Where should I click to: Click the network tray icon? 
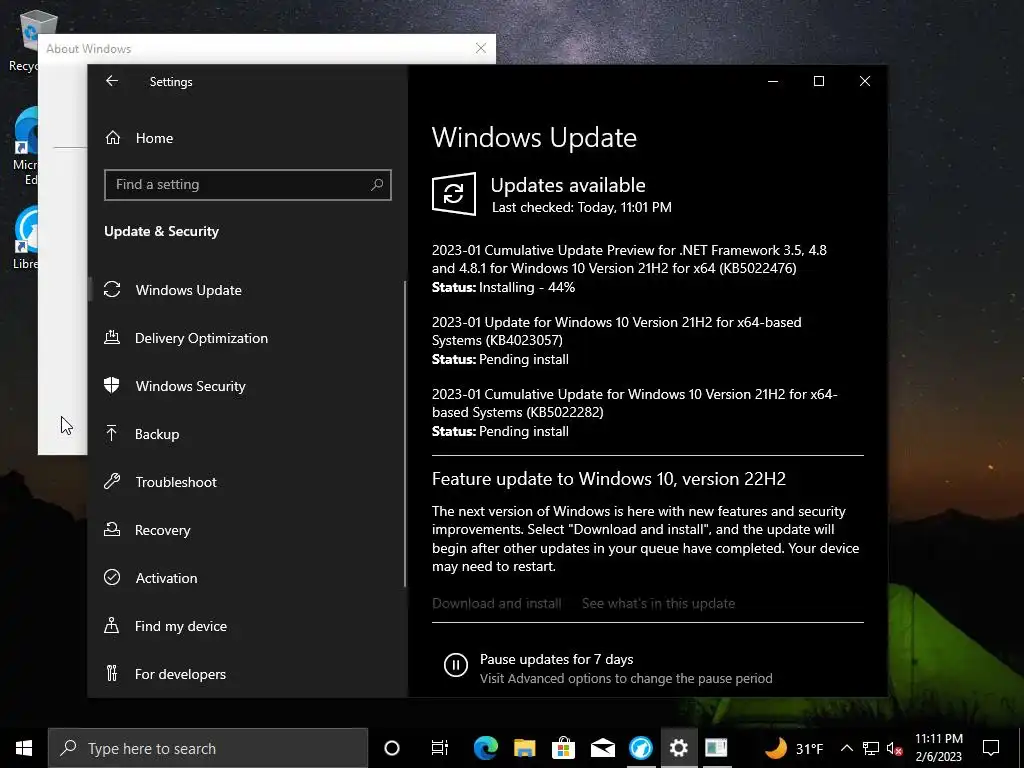click(x=871, y=748)
